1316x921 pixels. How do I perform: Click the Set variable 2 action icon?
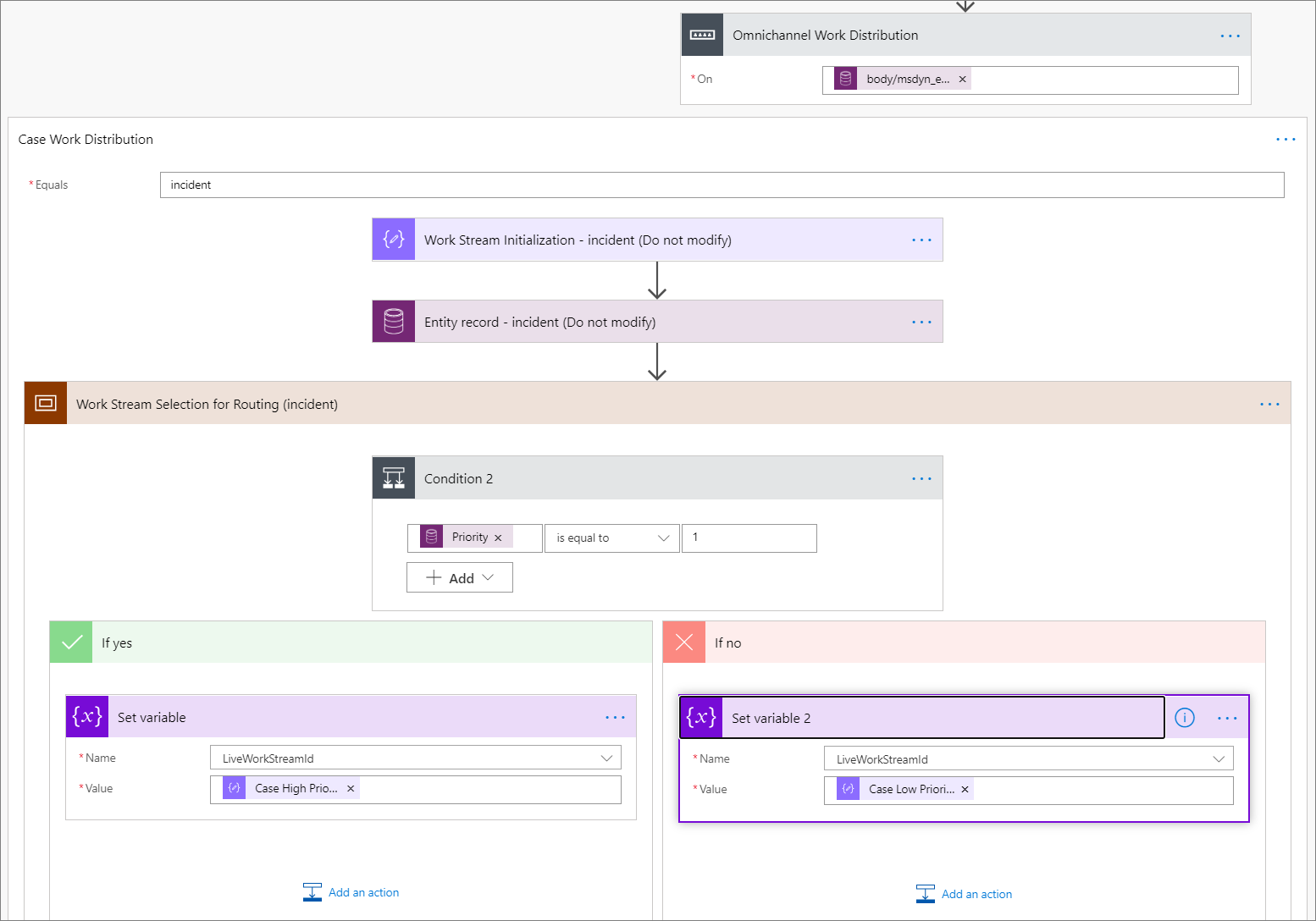coord(701,717)
